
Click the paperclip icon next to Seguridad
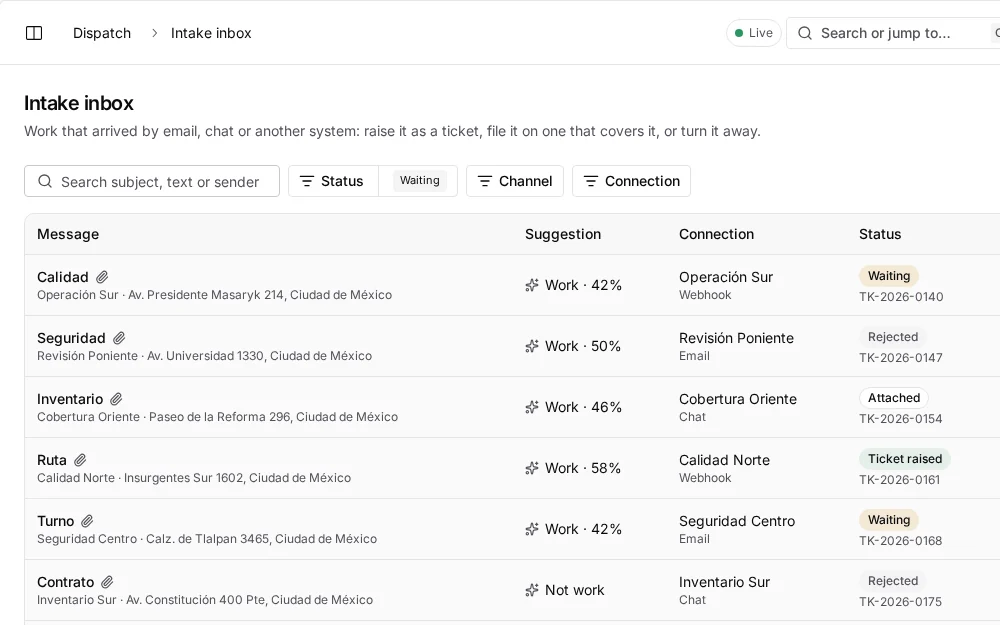pos(119,338)
